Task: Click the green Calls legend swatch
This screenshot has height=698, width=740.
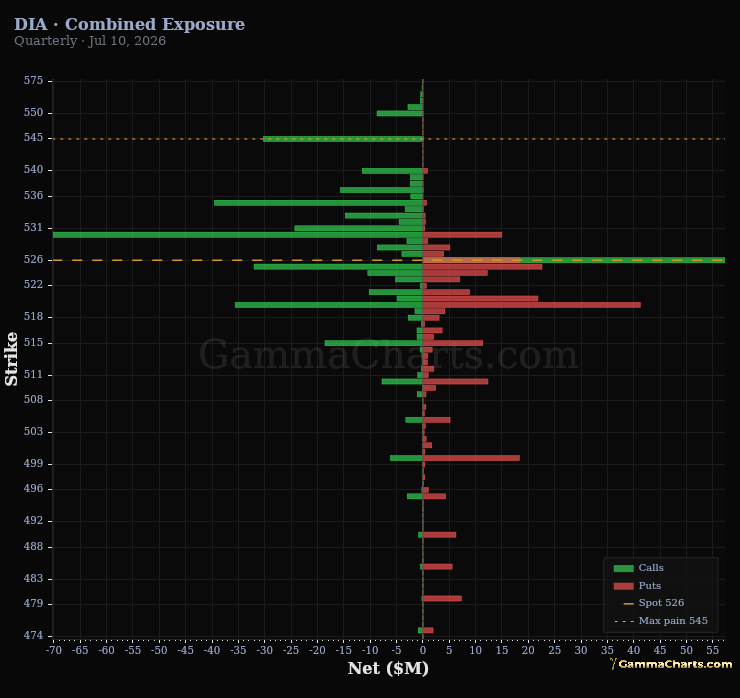Action: coord(623,568)
